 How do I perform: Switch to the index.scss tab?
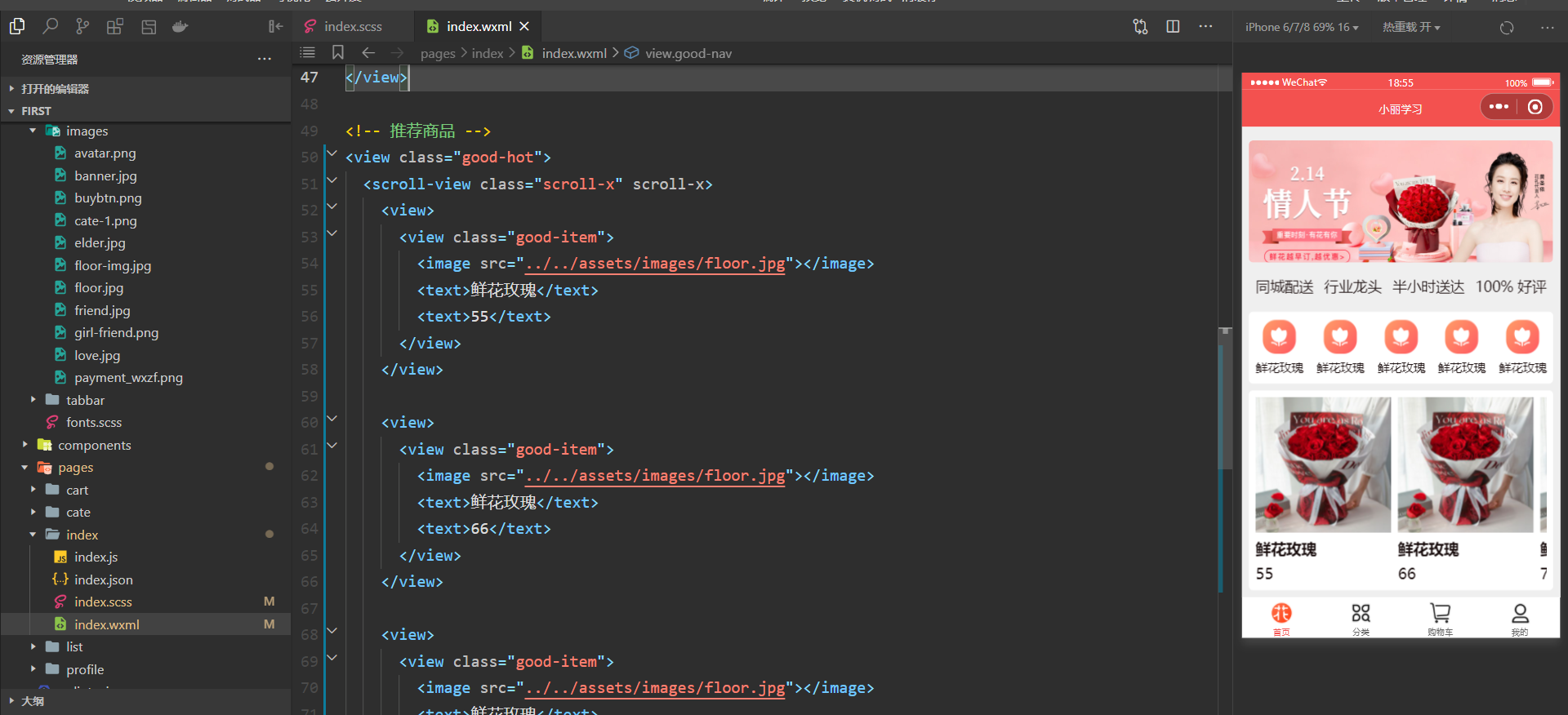pos(353,27)
